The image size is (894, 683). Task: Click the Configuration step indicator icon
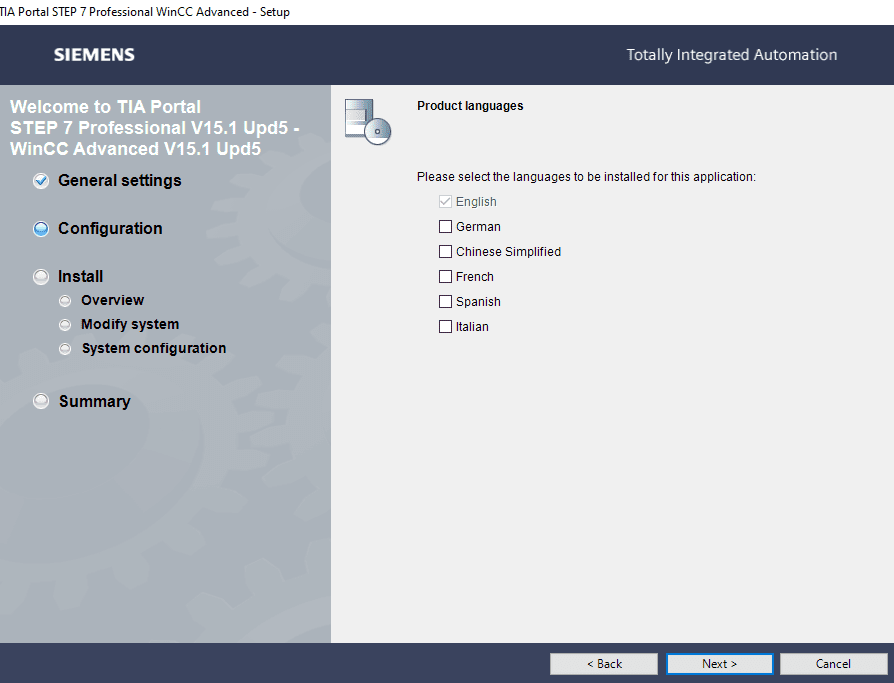[x=41, y=229]
